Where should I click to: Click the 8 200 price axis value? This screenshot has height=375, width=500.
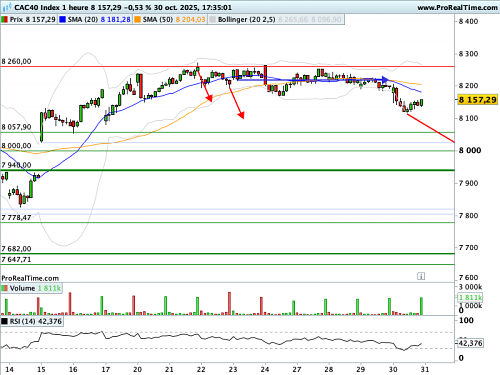click(468, 86)
